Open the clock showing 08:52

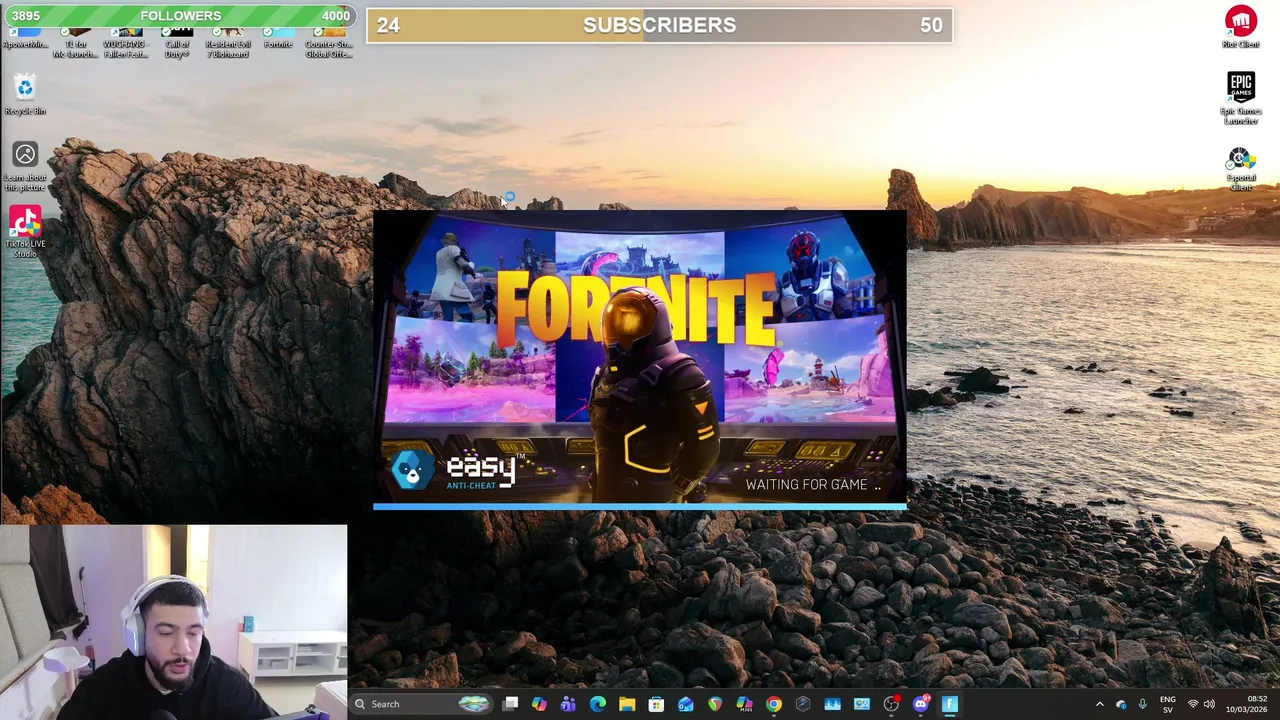(x=1247, y=704)
